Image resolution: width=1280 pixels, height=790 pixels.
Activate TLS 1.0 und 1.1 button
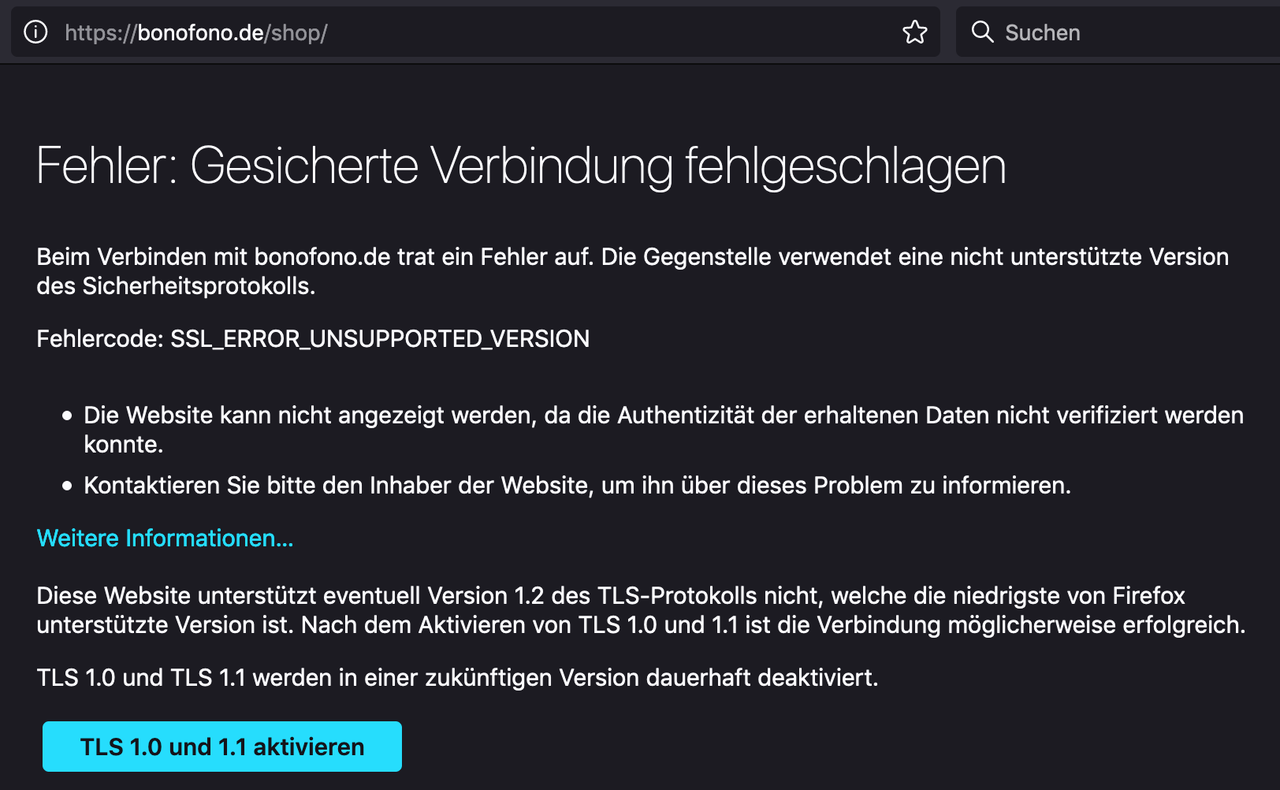coord(222,747)
